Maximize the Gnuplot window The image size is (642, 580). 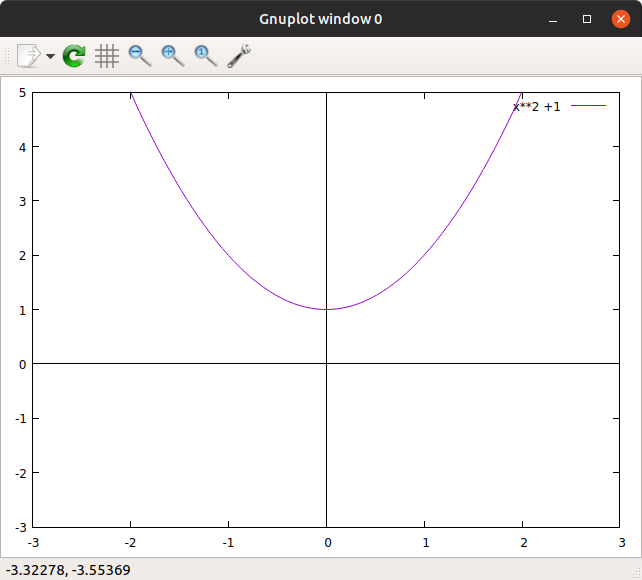click(x=587, y=19)
